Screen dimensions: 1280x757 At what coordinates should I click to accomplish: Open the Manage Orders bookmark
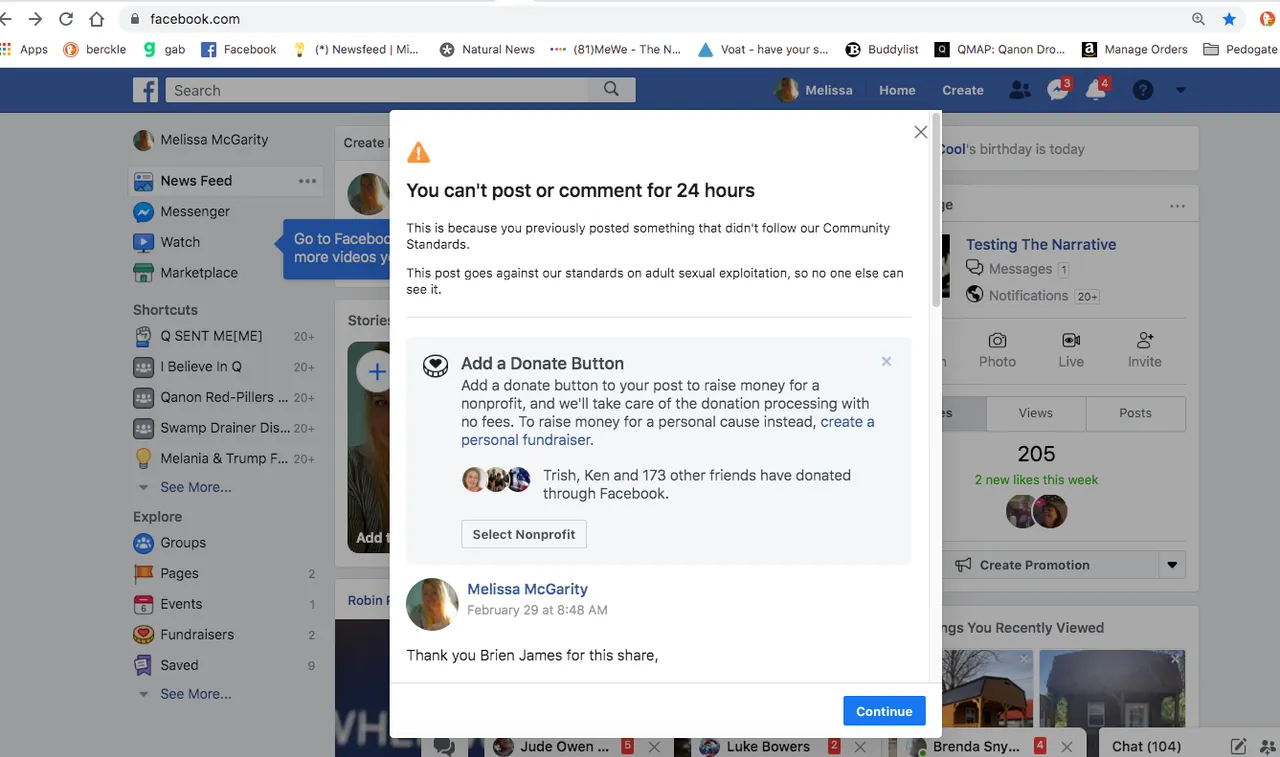tap(1135, 49)
